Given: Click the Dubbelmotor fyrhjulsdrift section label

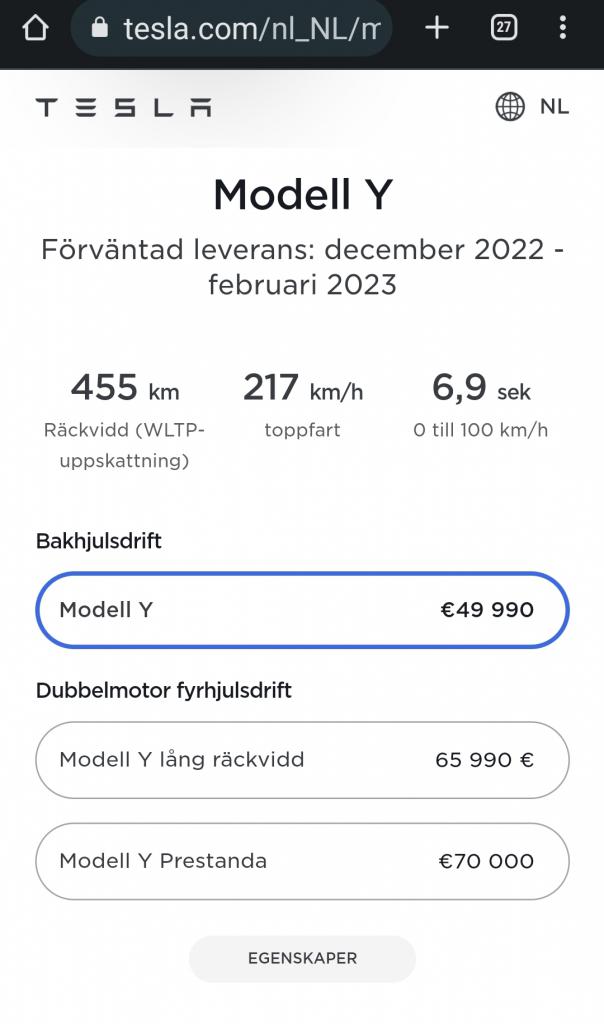Looking at the screenshot, I should (x=164, y=691).
